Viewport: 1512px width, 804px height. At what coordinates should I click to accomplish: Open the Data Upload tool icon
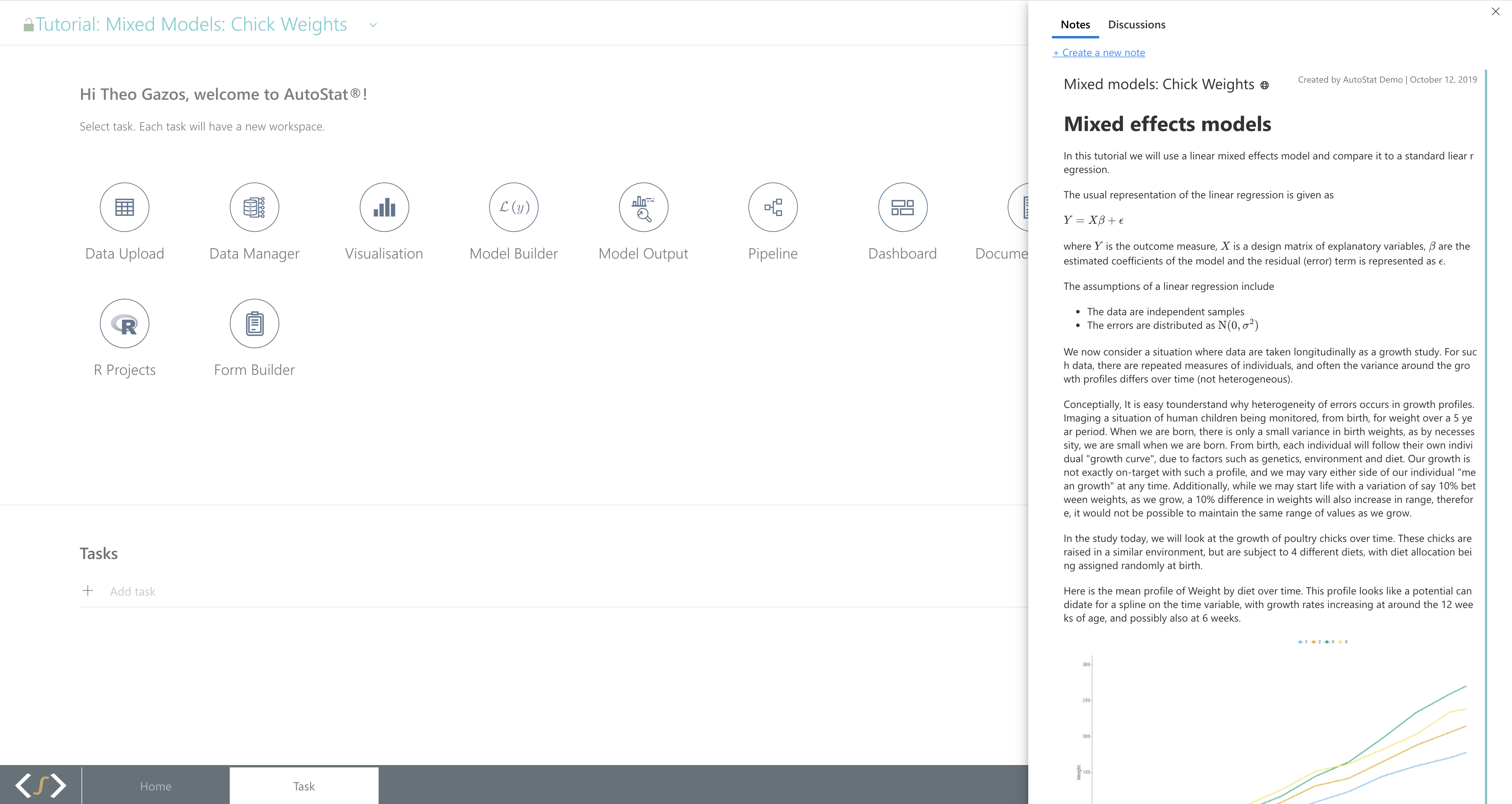(124, 207)
